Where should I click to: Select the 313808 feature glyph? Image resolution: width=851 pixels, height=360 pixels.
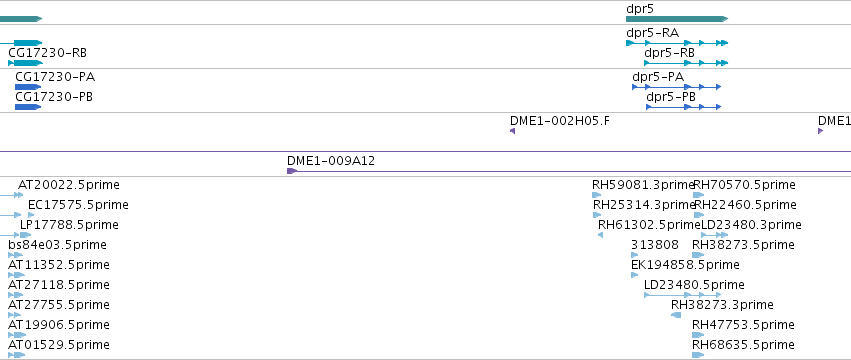(x=635, y=255)
